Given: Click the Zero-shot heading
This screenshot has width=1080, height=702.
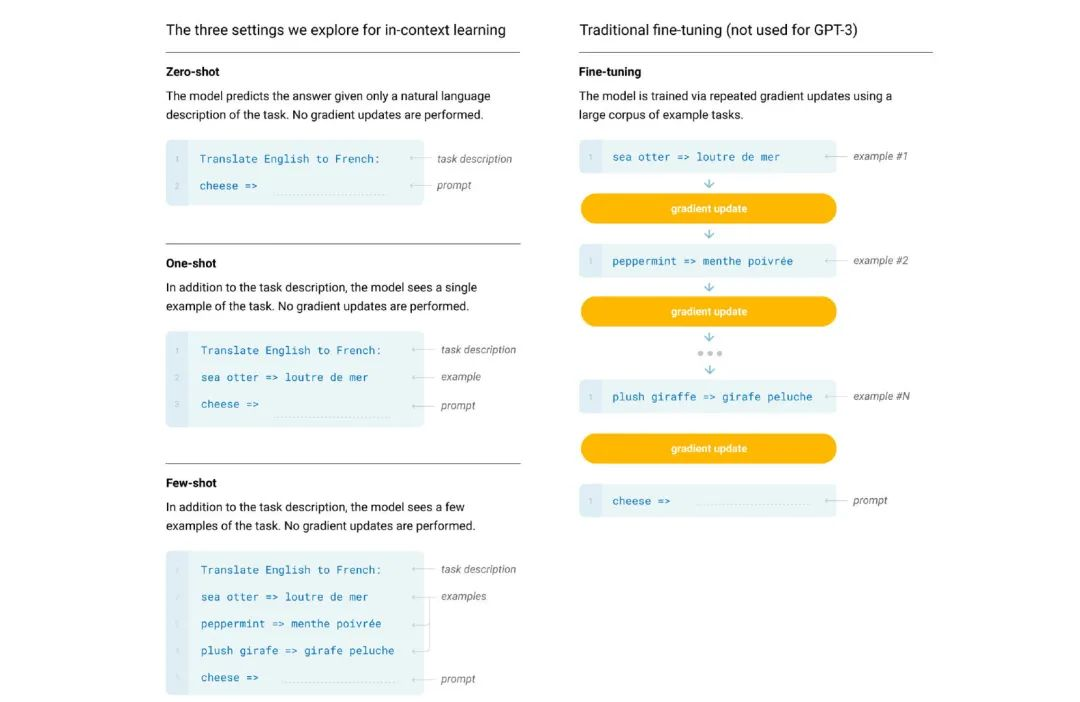Looking at the screenshot, I should pyautogui.click(x=192, y=72).
